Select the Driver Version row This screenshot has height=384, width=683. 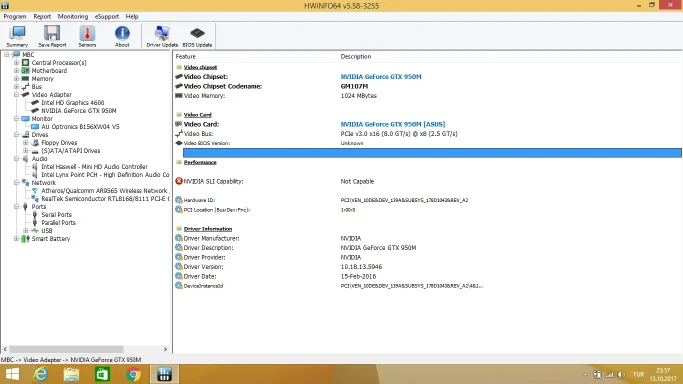tap(427, 267)
